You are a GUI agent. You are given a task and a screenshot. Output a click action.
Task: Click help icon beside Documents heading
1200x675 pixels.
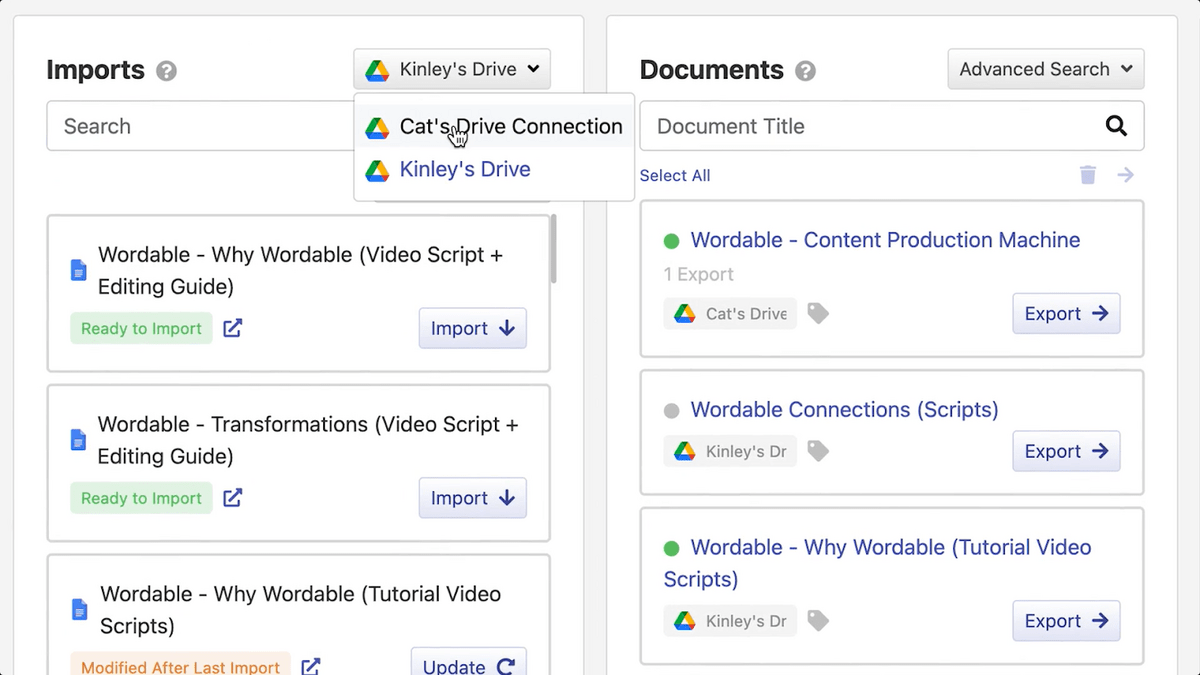pyautogui.click(x=805, y=71)
